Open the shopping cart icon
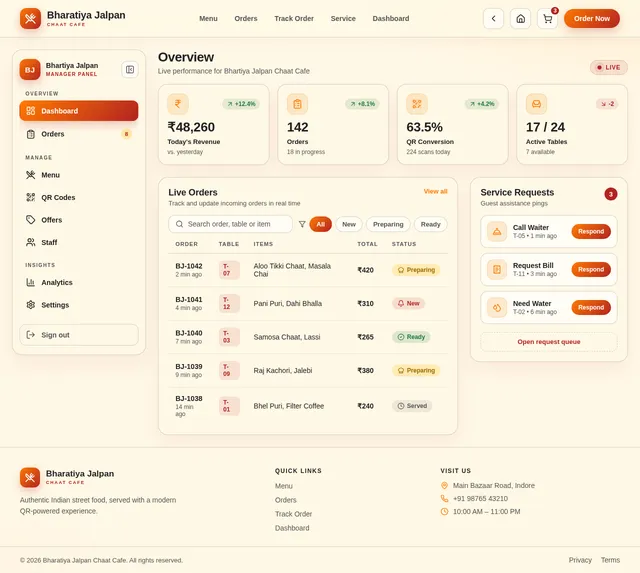 [x=547, y=18]
